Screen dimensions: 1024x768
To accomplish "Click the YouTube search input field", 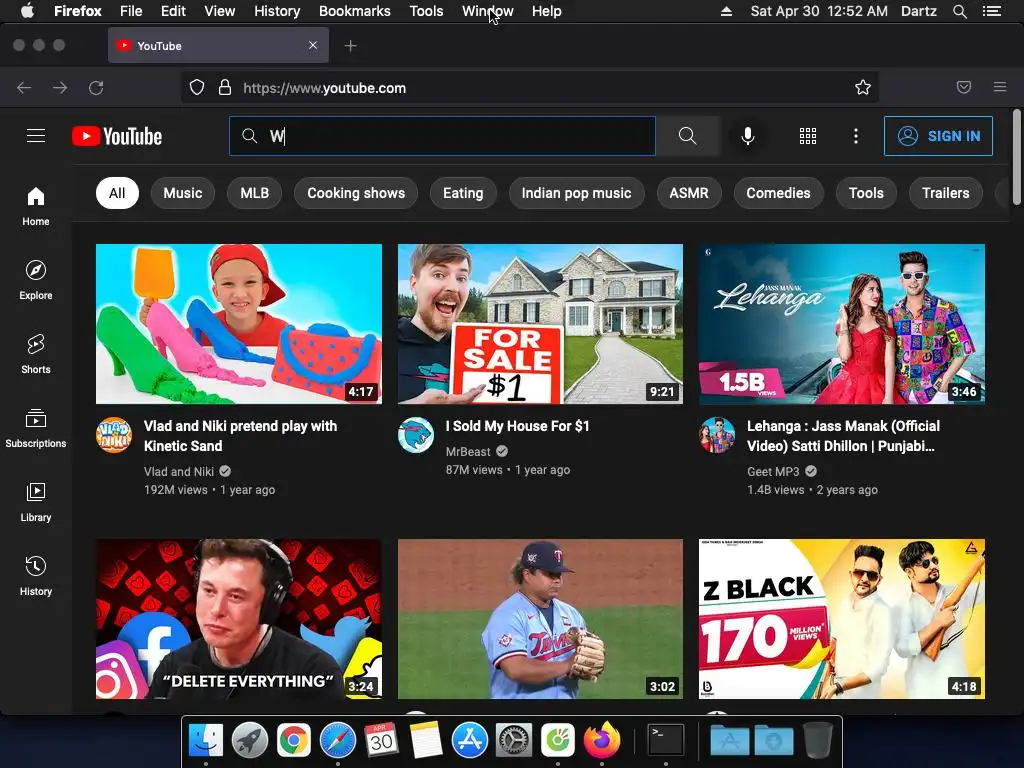I will 442,136.
